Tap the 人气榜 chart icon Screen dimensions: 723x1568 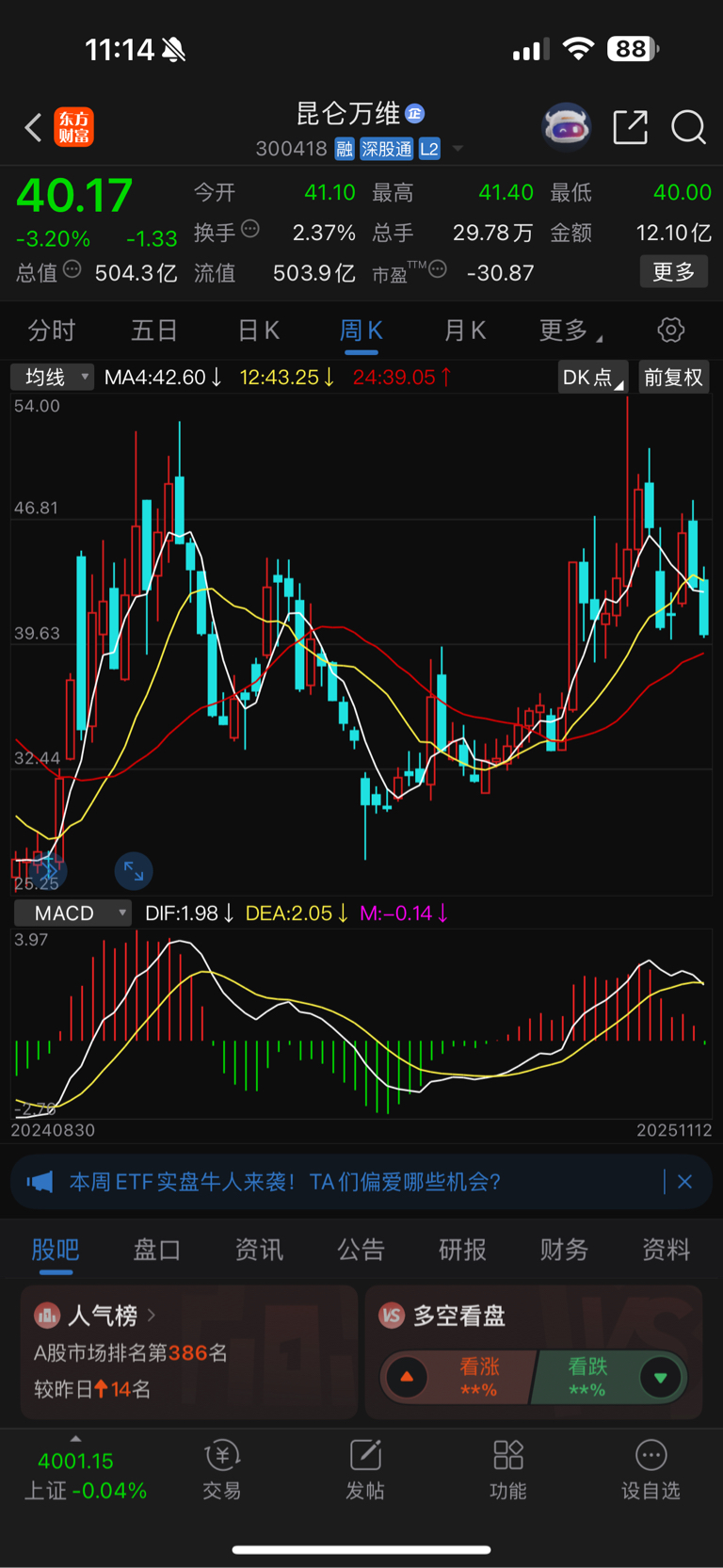(47, 1316)
